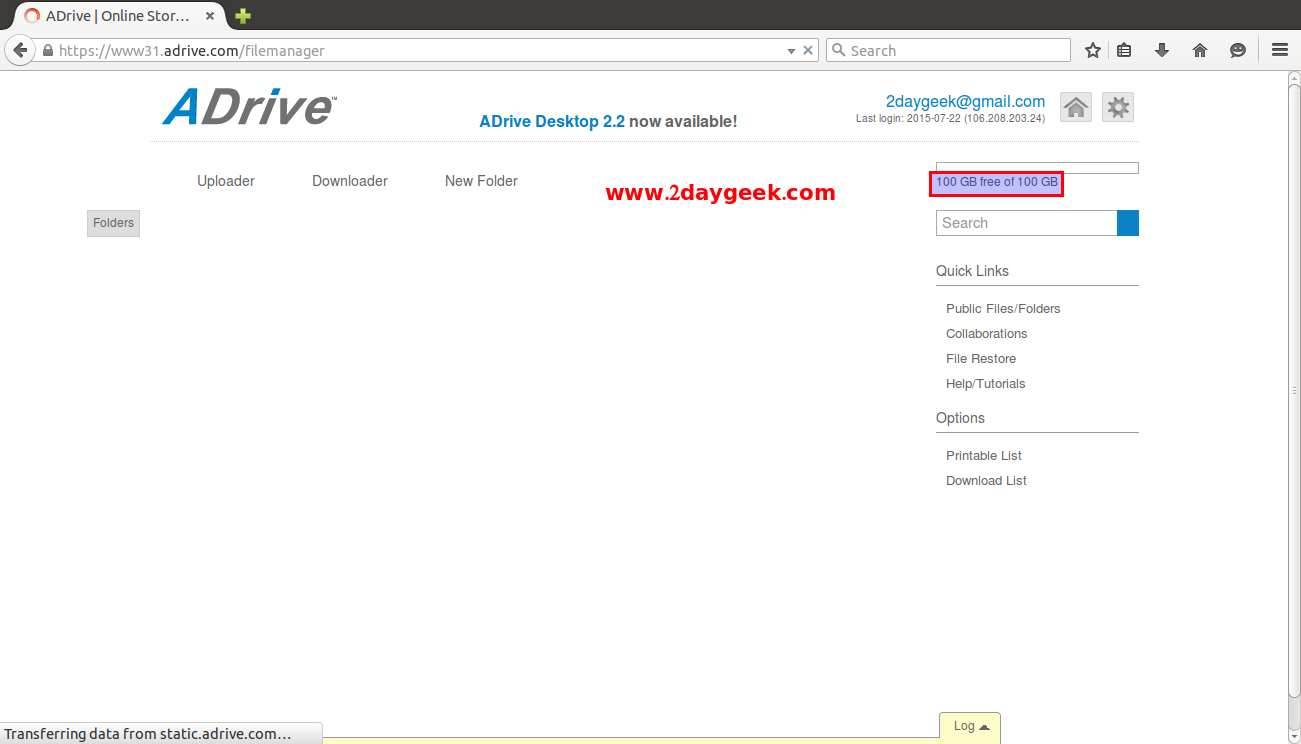The height and width of the screenshot is (744, 1301).
Task: Click the padlock site security icon
Action: click(x=47, y=50)
